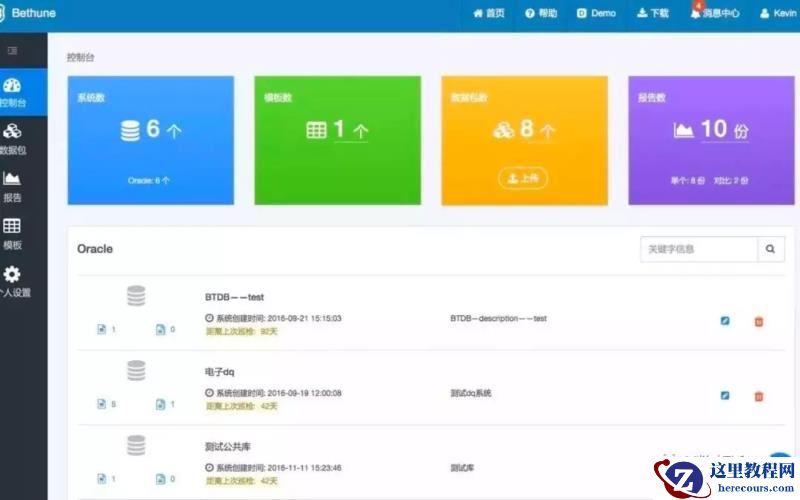Click the second document icon in 电子dq row
800x500 pixels.
160,405
